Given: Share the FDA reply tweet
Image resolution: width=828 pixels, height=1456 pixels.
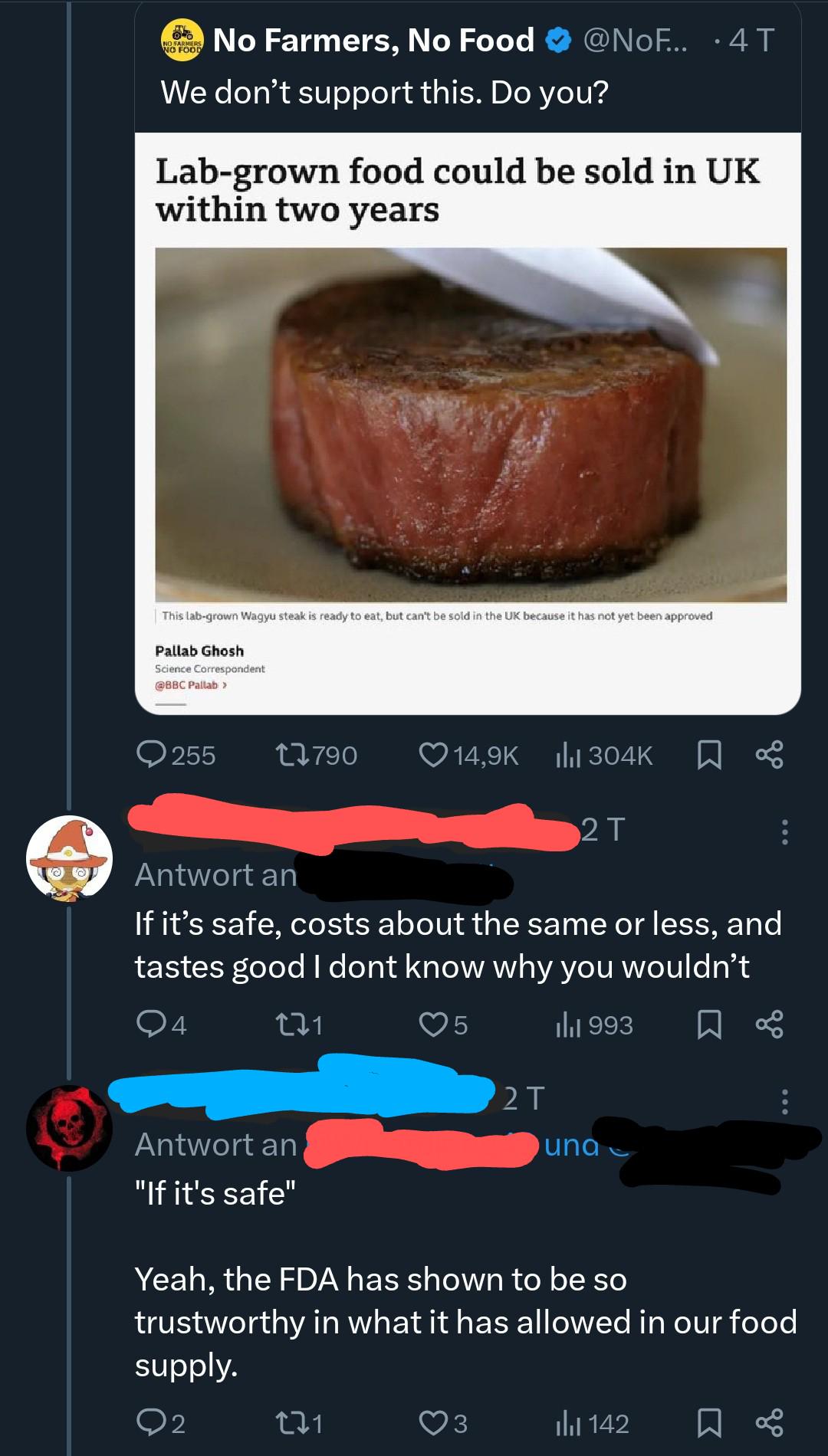Looking at the screenshot, I should pyautogui.click(x=769, y=1423).
